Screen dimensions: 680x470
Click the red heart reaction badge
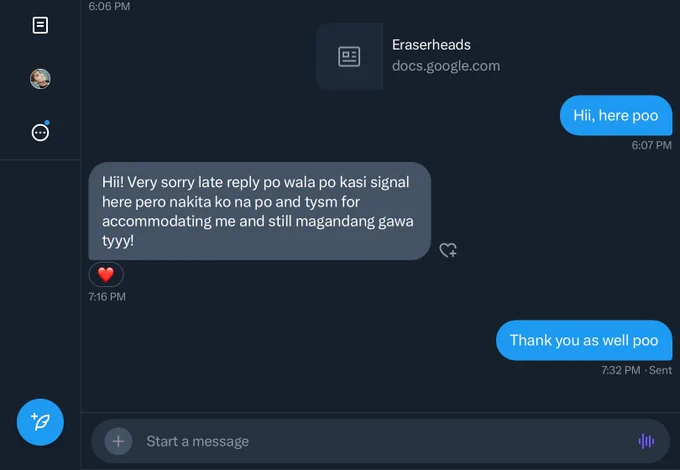[x=106, y=274]
